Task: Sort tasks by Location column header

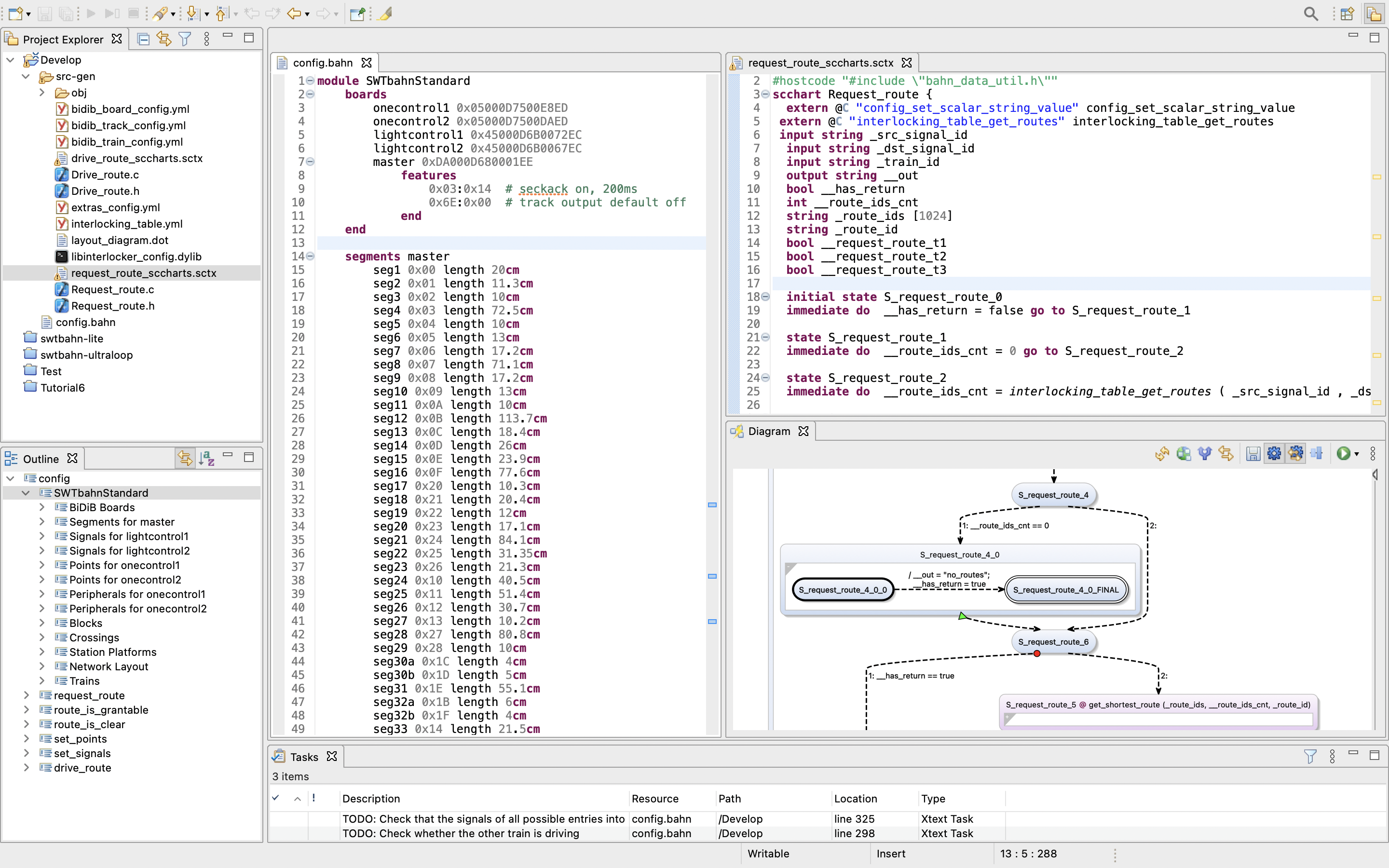Action: 874,799
